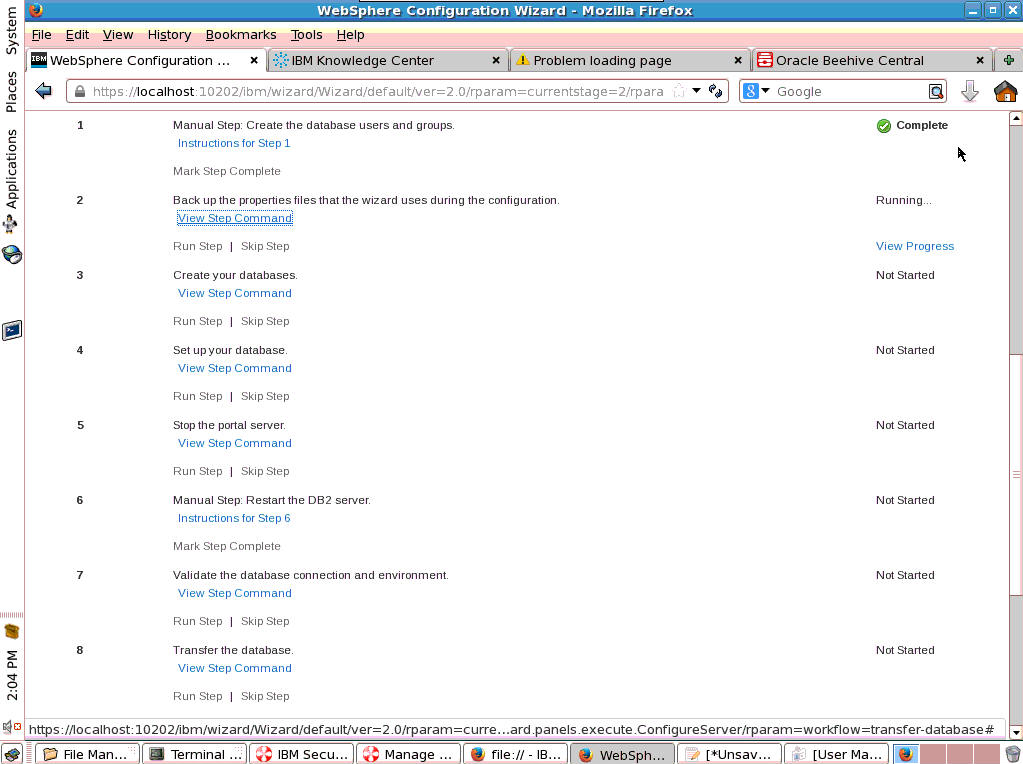
Task: Switch to IBM Security taskbar window
Action: [x=301, y=754]
